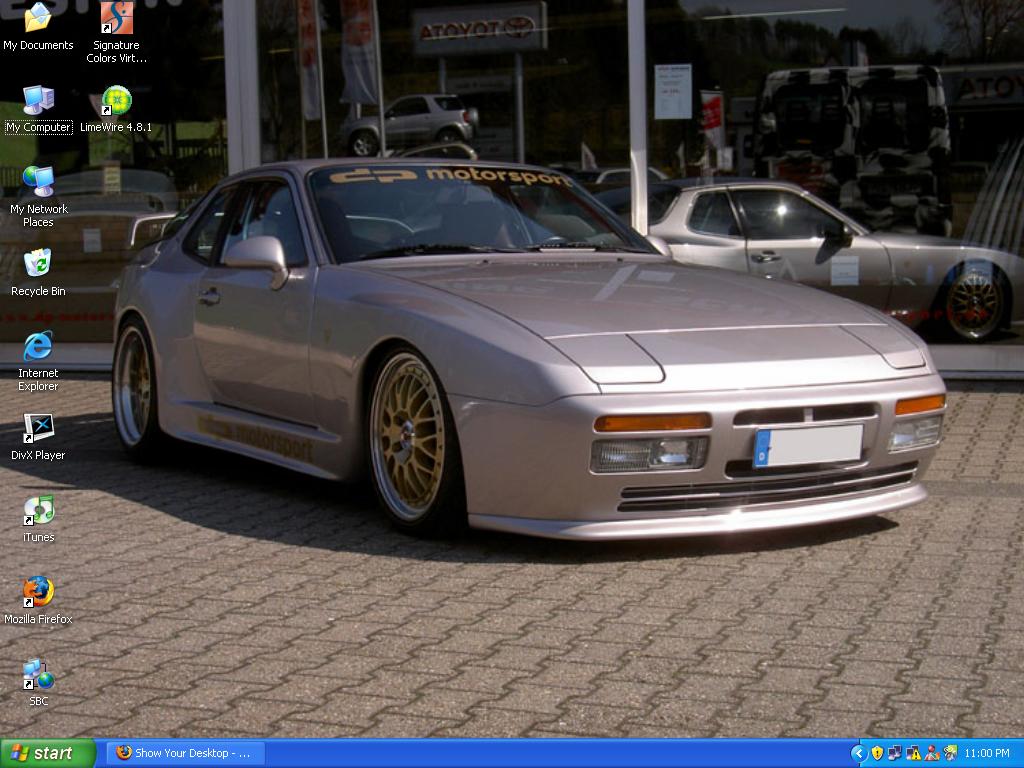Click the 11:00 PM taskbar clock
This screenshot has height=768, width=1024.
pos(987,753)
